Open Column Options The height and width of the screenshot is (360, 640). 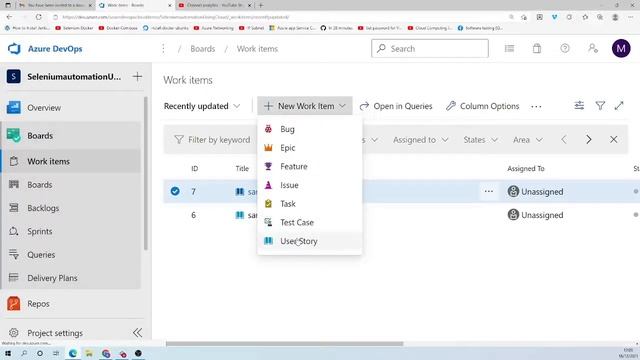point(482,106)
